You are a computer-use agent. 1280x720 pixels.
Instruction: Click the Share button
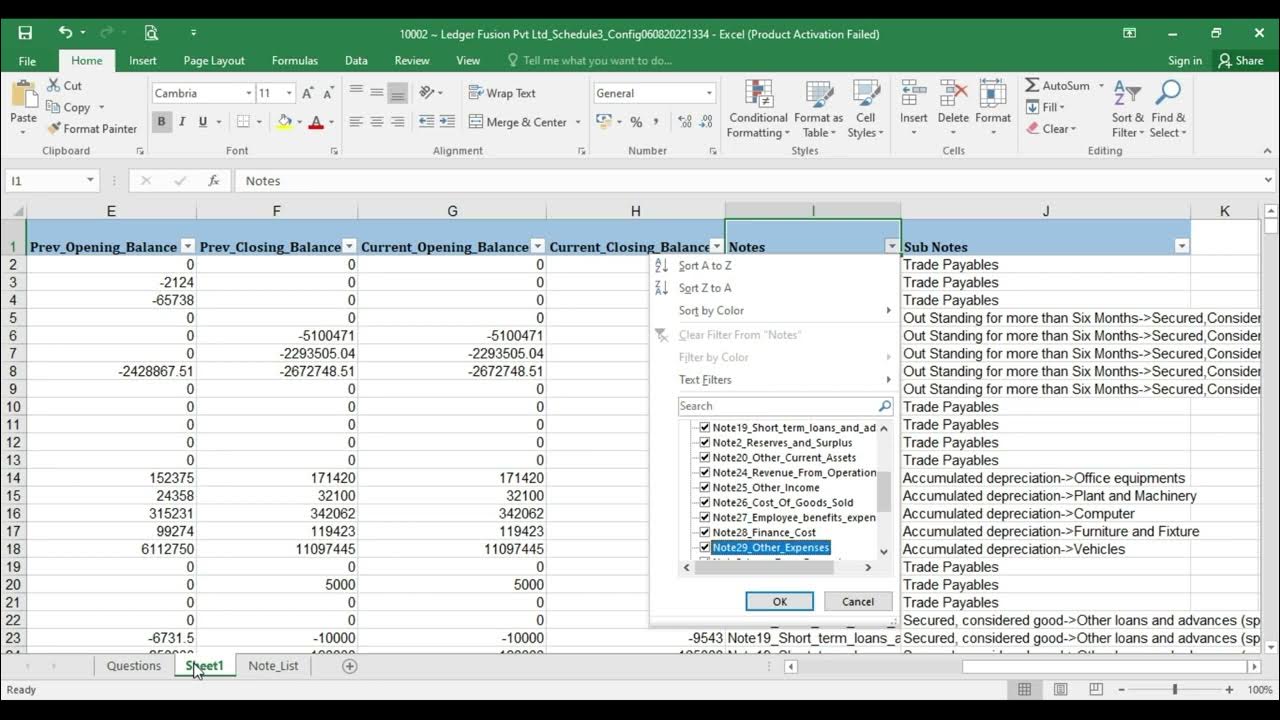1240,61
